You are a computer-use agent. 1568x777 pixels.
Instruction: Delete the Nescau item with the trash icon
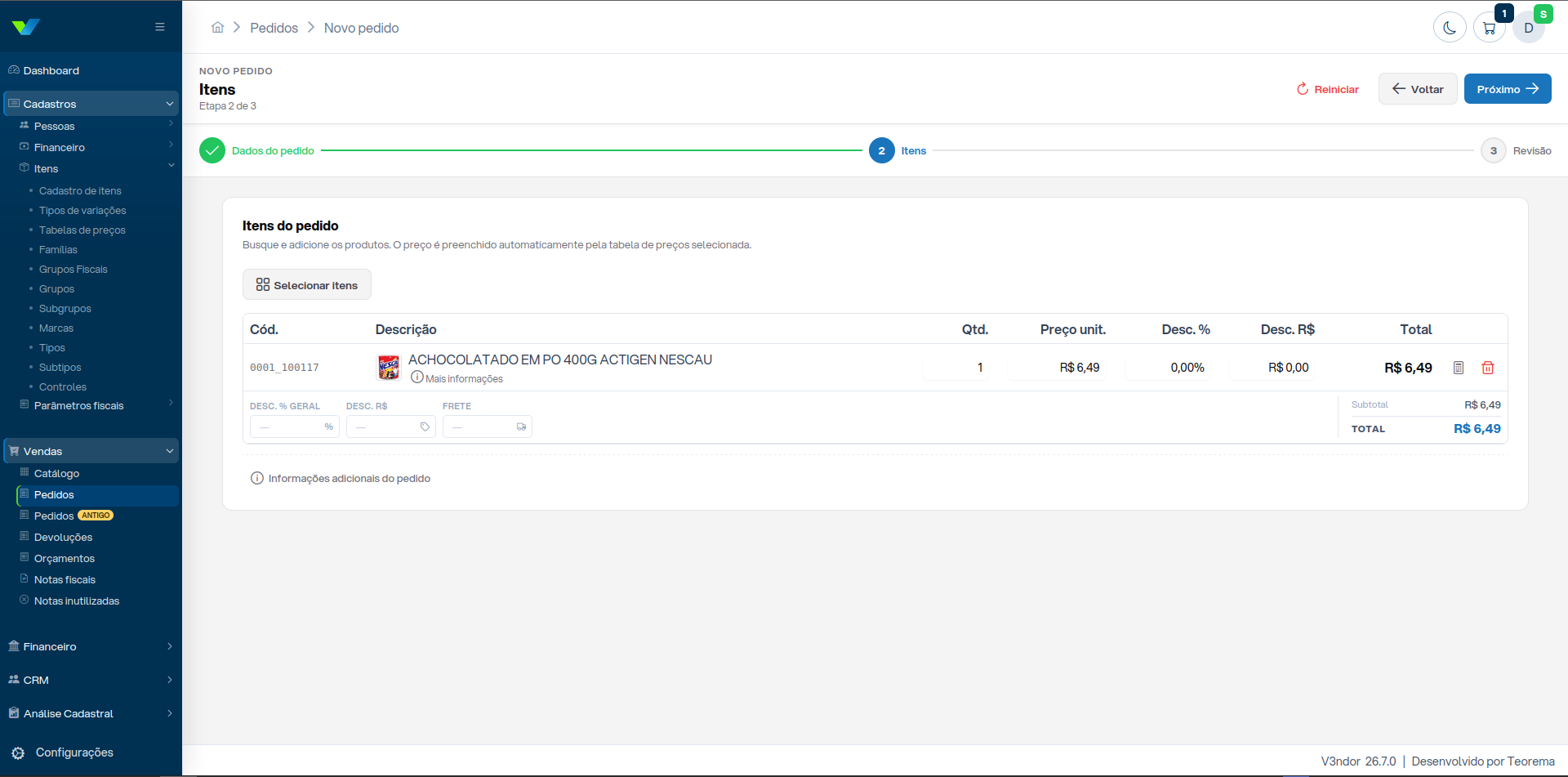(x=1488, y=368)
